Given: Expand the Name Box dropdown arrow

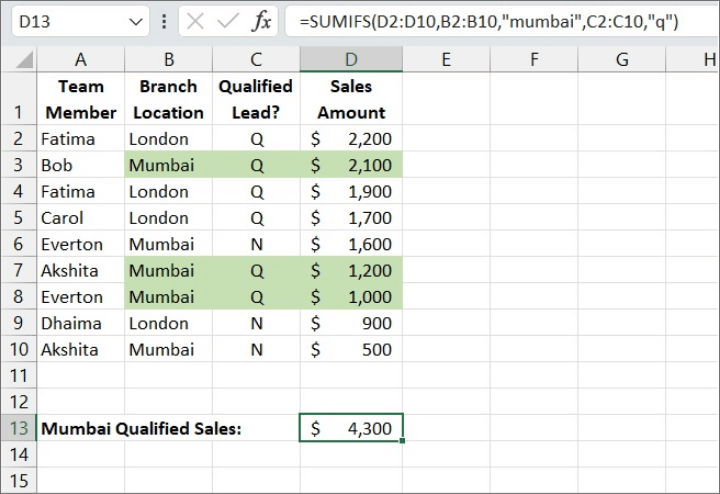Looking at the screenshot, I should pyautogui.click(x=136, y=21).
